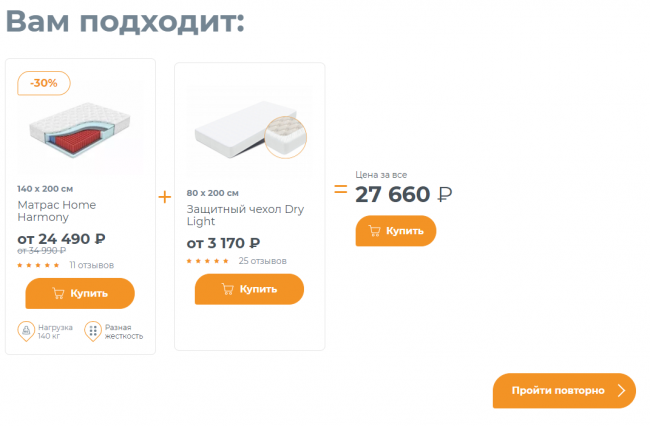Click the Dry Light cover star rating
Image resolution: width=650 pixels, height=426 pixels.
(208, 261)
